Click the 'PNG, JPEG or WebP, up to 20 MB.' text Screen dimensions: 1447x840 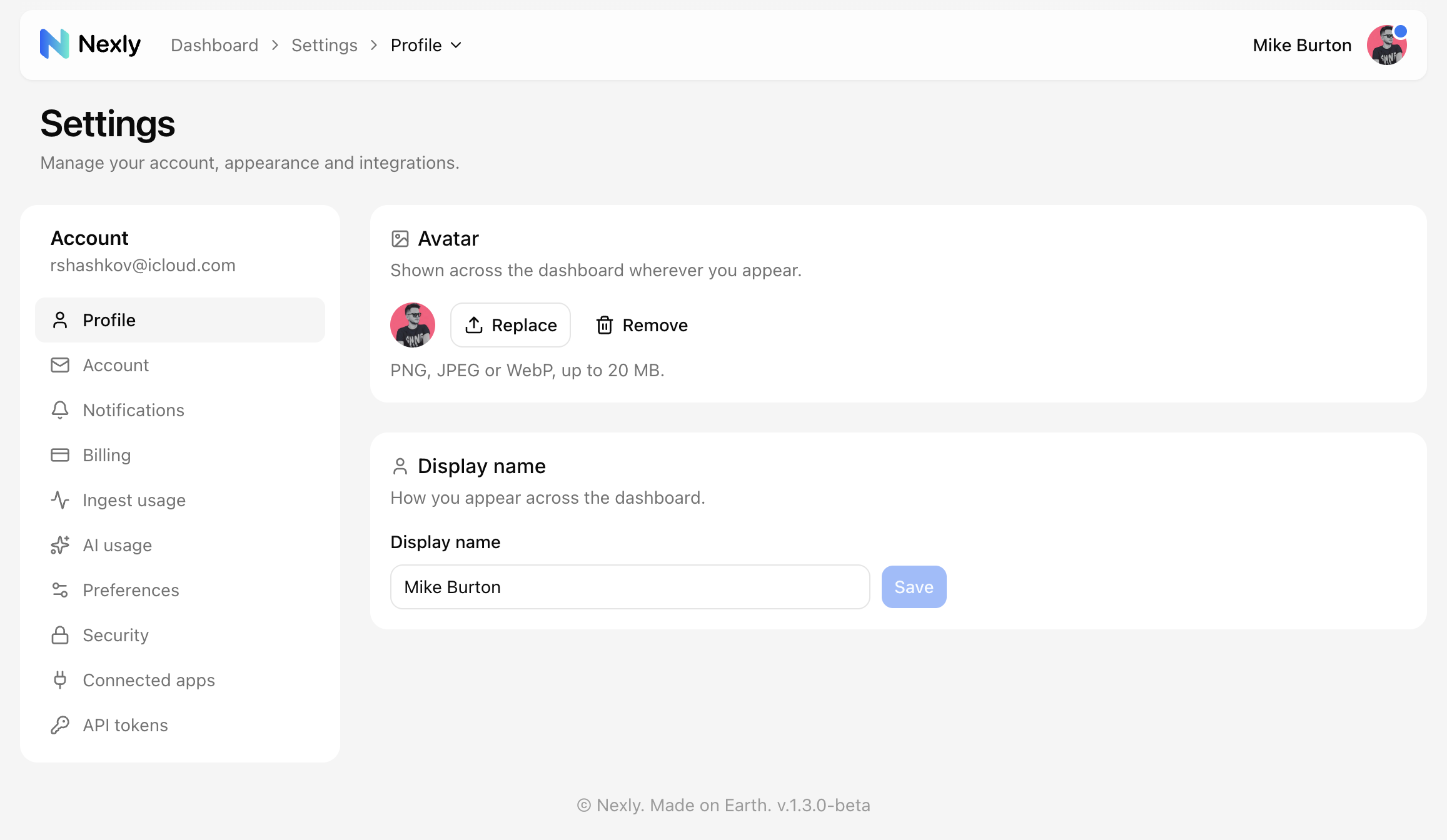pos(527,370)
